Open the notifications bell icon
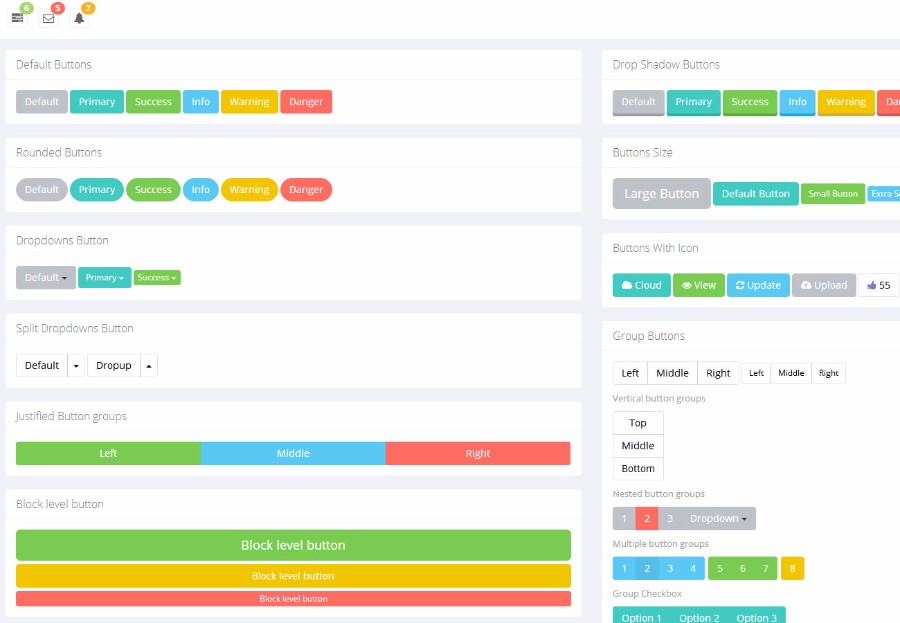Screen dimensions: 900x623 (x=79, y=18)
